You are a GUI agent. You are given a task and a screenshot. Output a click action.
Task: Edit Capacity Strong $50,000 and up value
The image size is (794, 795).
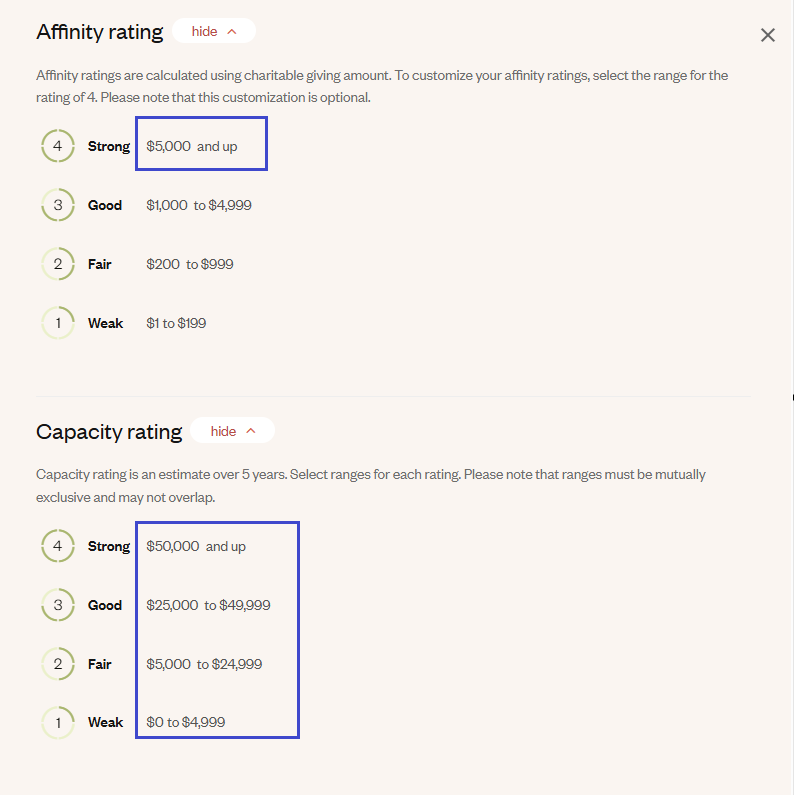pyautogui.click(x=196, y=546)
